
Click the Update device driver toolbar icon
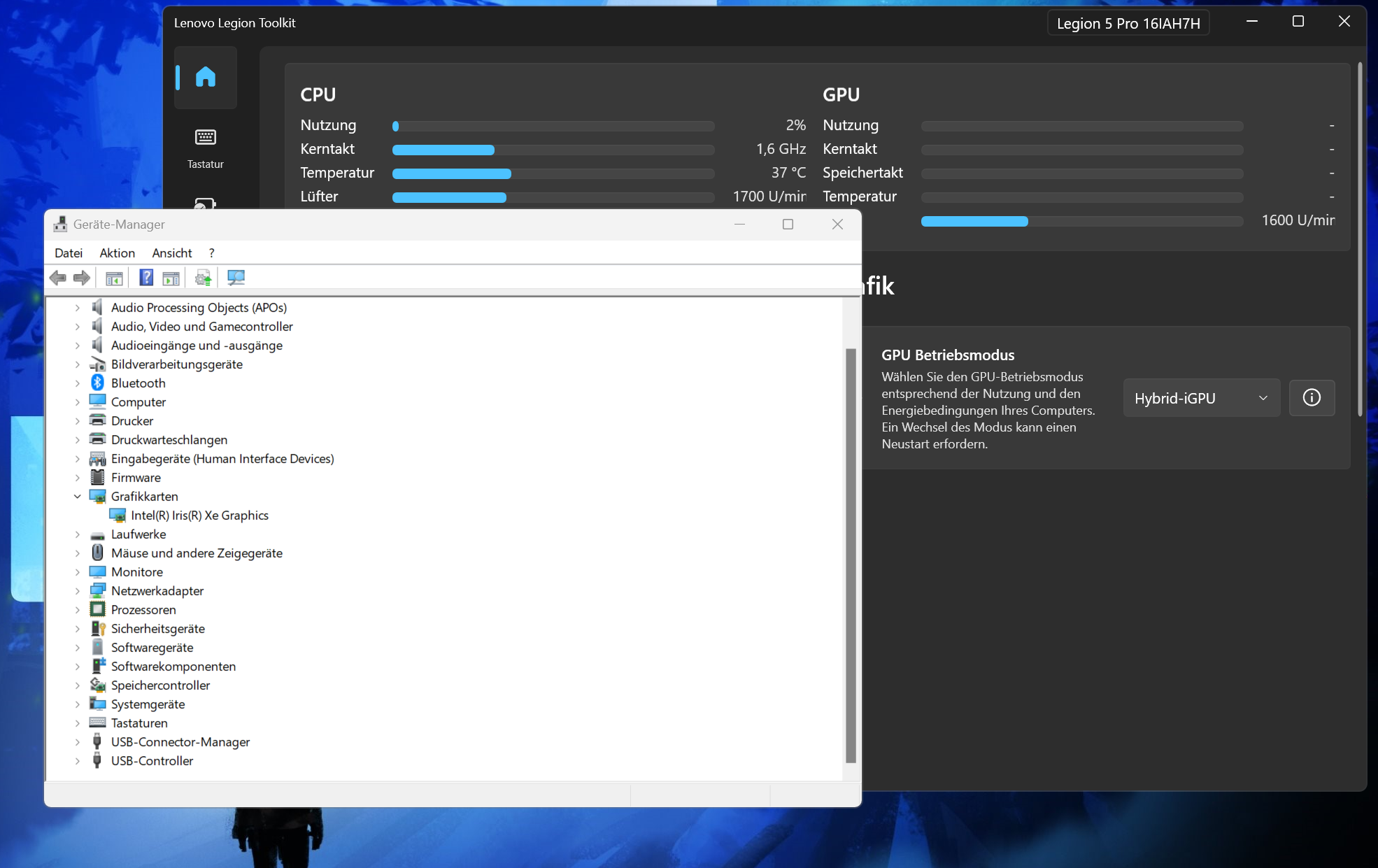[x=203, y=278]
